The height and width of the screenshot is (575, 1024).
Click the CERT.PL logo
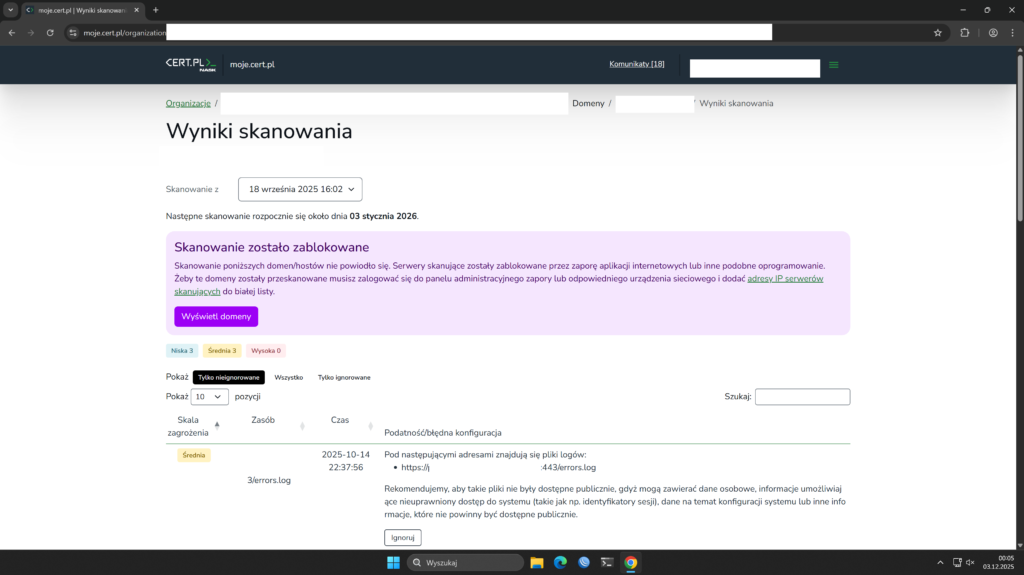191,64
